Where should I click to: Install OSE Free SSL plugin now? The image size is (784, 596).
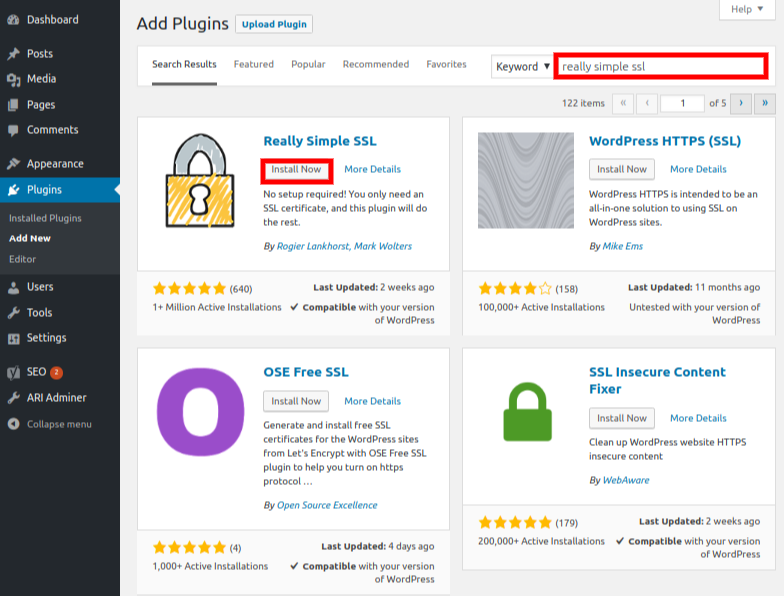tap(296, 401)
